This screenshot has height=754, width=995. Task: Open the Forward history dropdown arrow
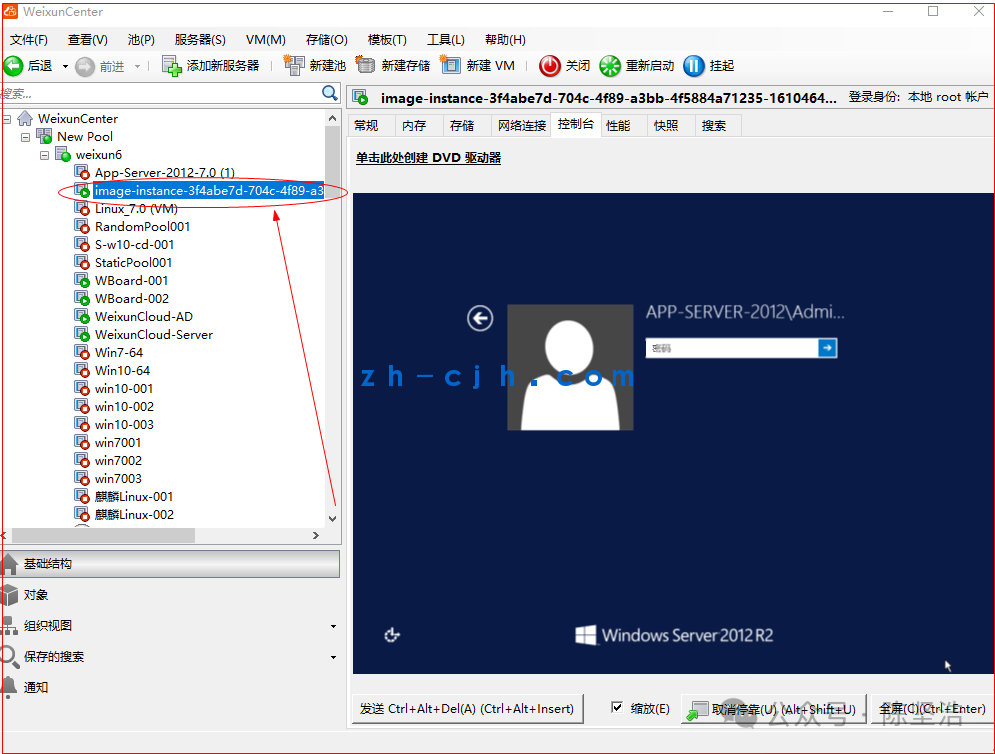(137, 66)
